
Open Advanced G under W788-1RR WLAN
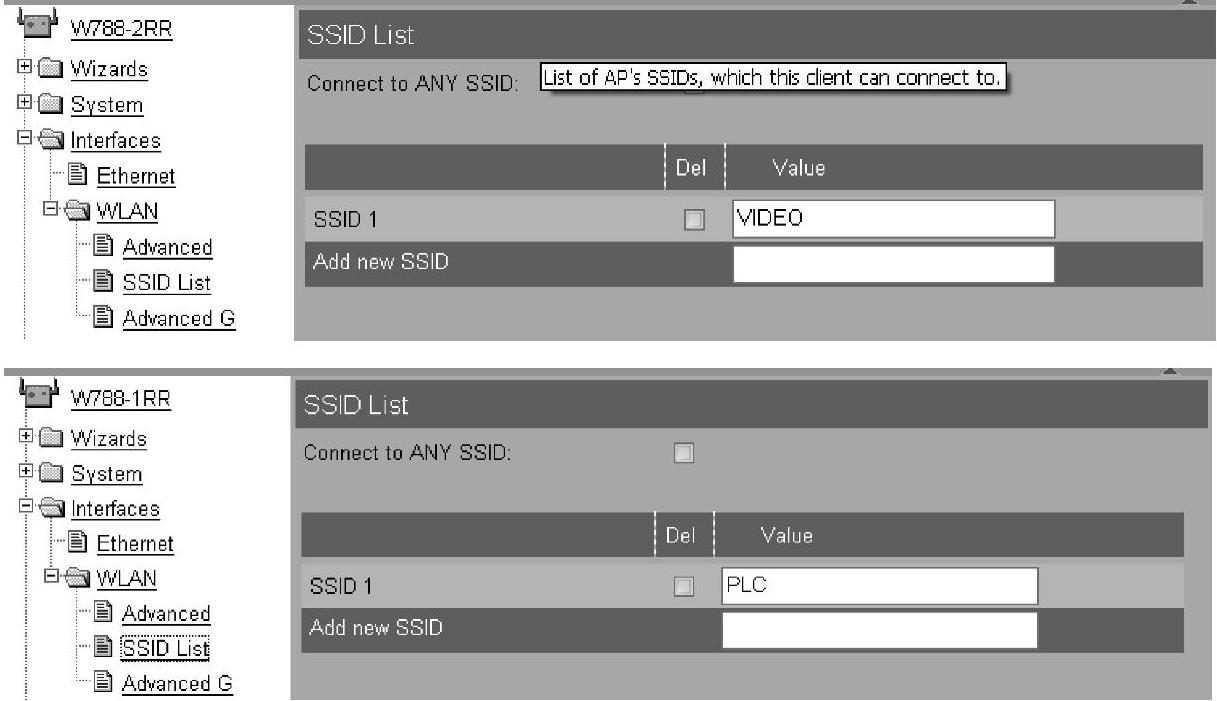(x=177, y=684)
